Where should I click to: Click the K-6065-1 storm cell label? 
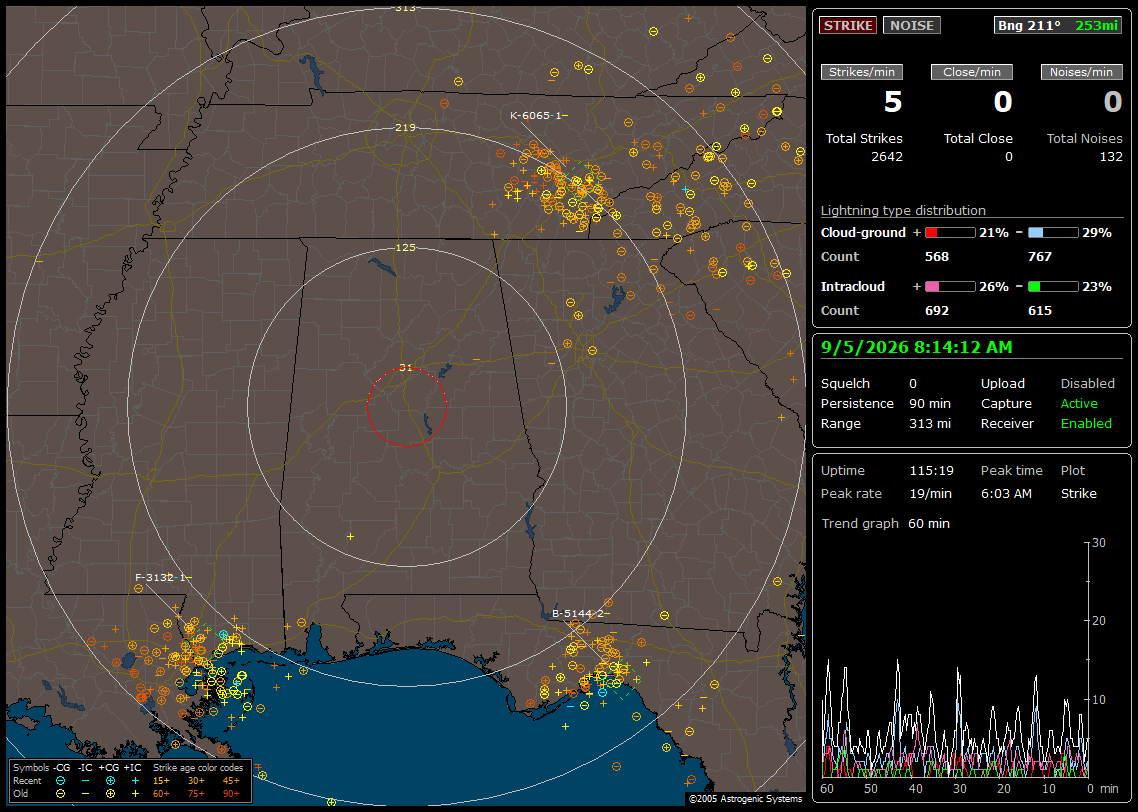[539, 115]
